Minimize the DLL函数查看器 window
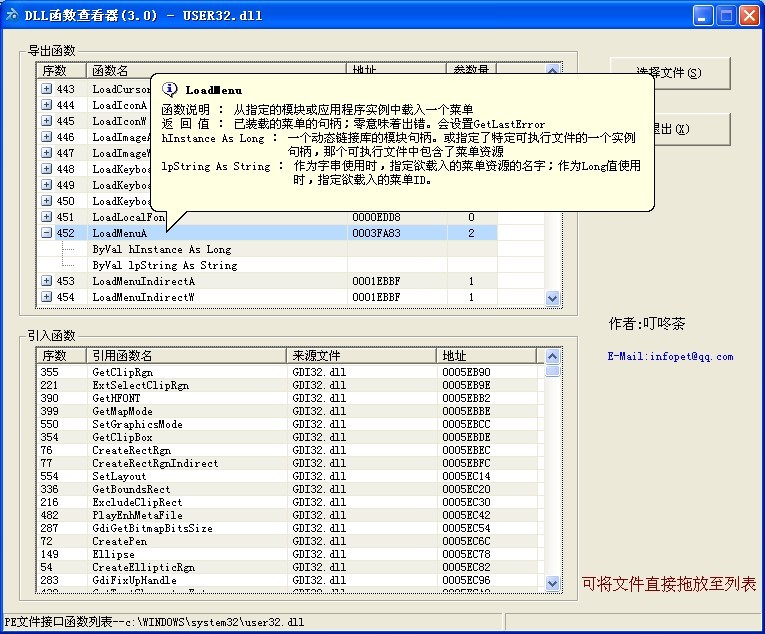765x634 pixels. pos(703,15)
